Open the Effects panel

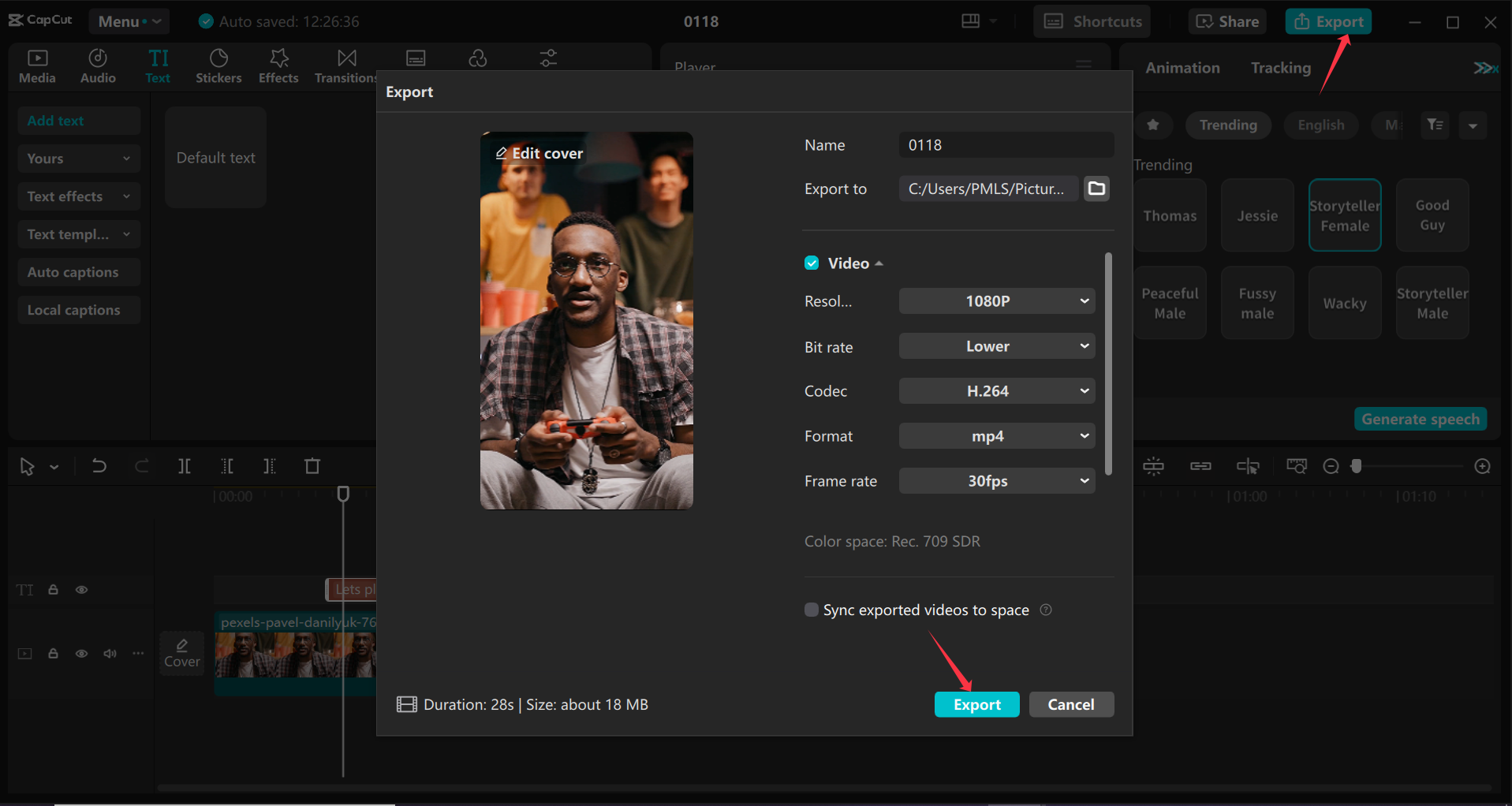278,65
